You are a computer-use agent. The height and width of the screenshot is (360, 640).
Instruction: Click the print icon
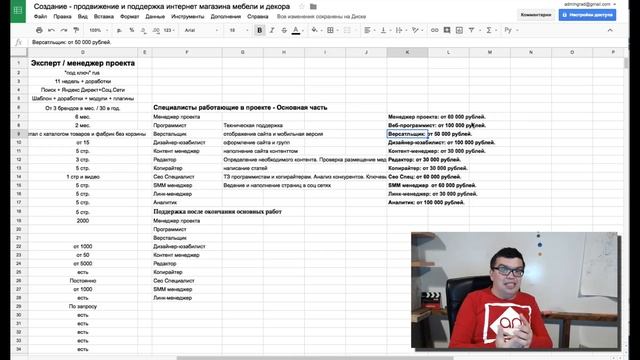coord(39,30)
